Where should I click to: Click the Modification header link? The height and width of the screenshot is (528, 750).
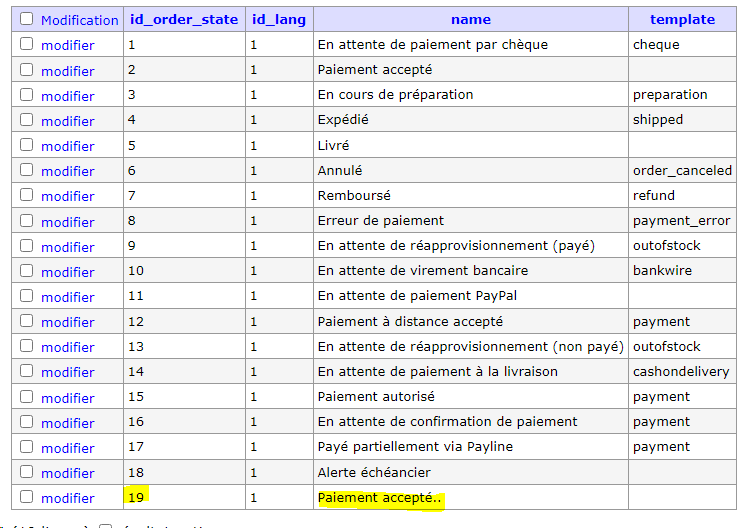(x=79, y=20)
